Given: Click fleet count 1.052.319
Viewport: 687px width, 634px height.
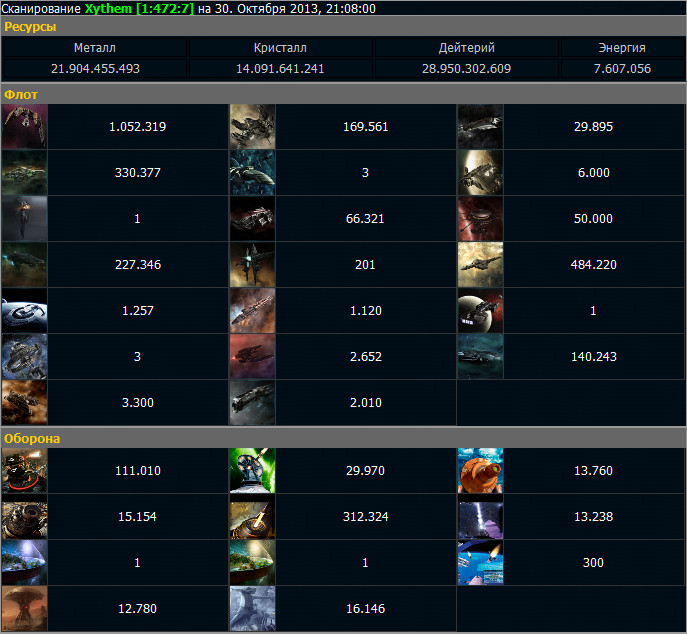Looking at the screenshot, I should 138,127.
